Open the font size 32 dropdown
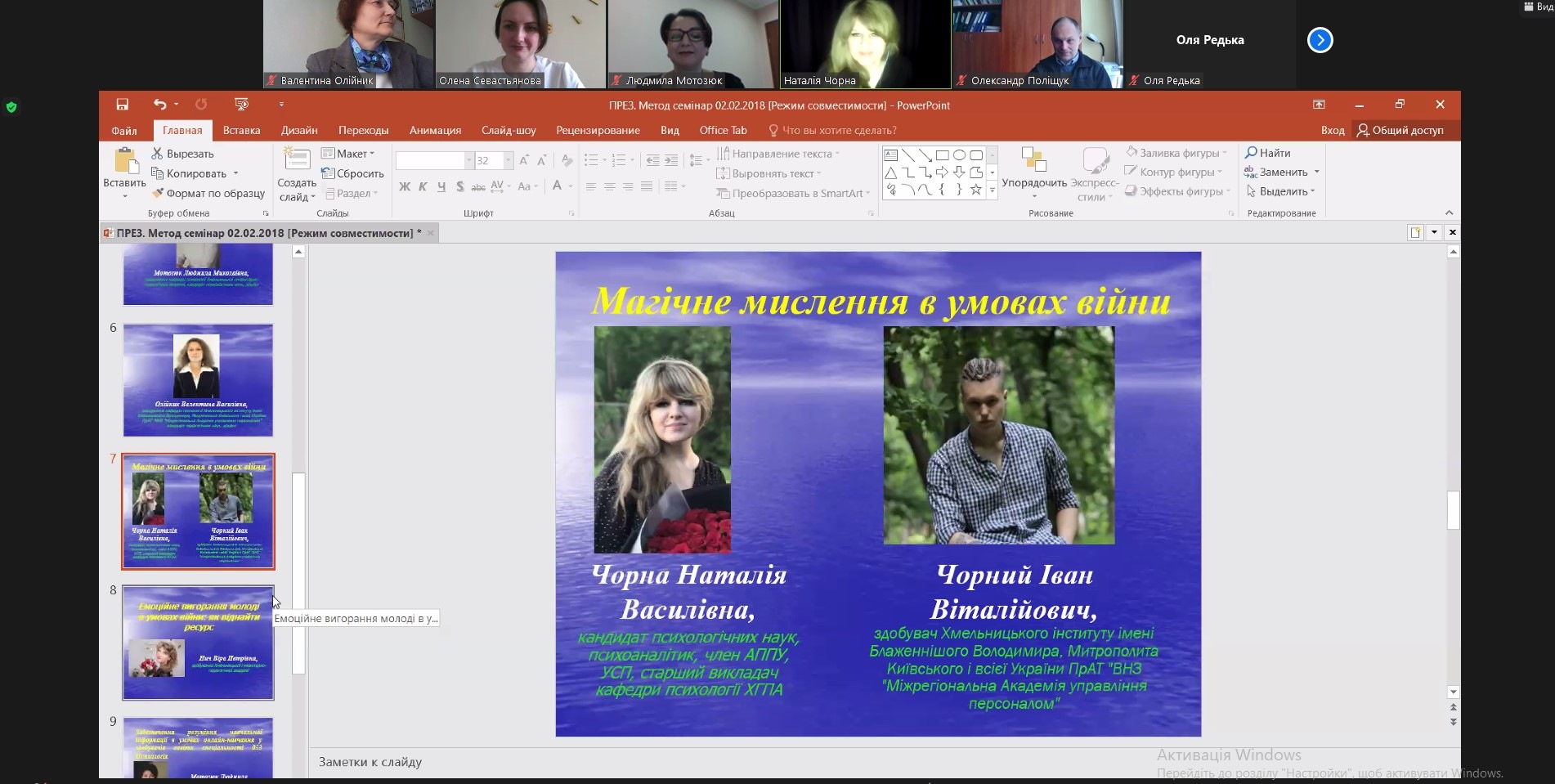This screenshot has width=1555, height=784. click(508, 161)
